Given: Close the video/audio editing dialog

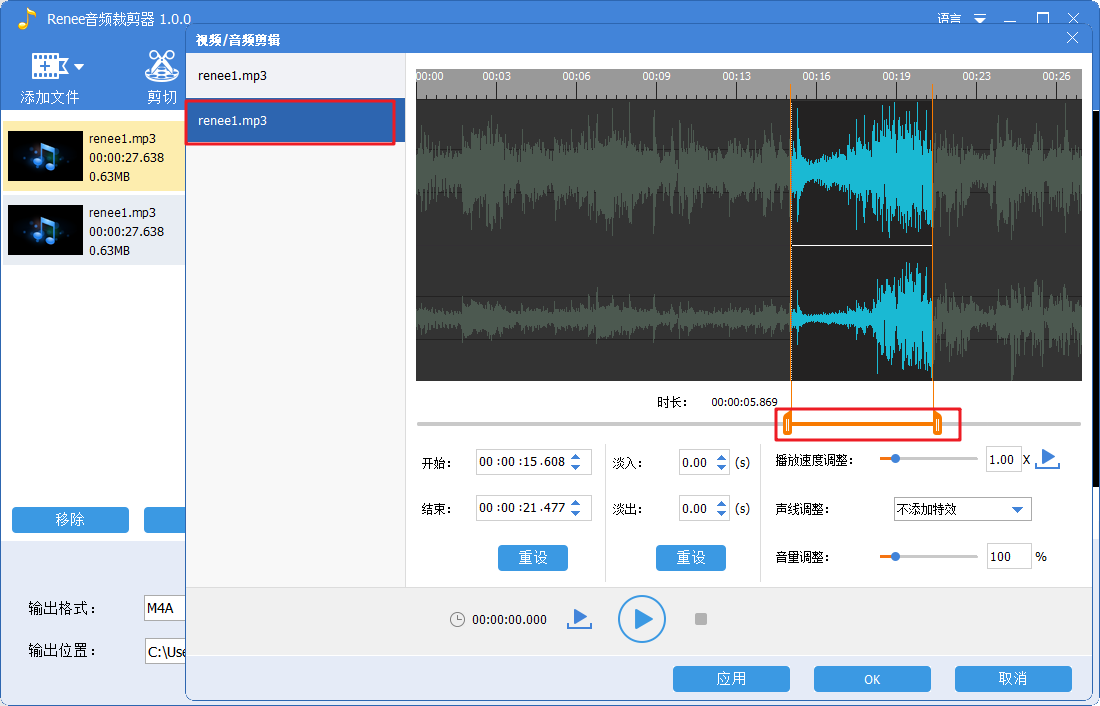Looking at the screenshot, I should pos(1072,38).
